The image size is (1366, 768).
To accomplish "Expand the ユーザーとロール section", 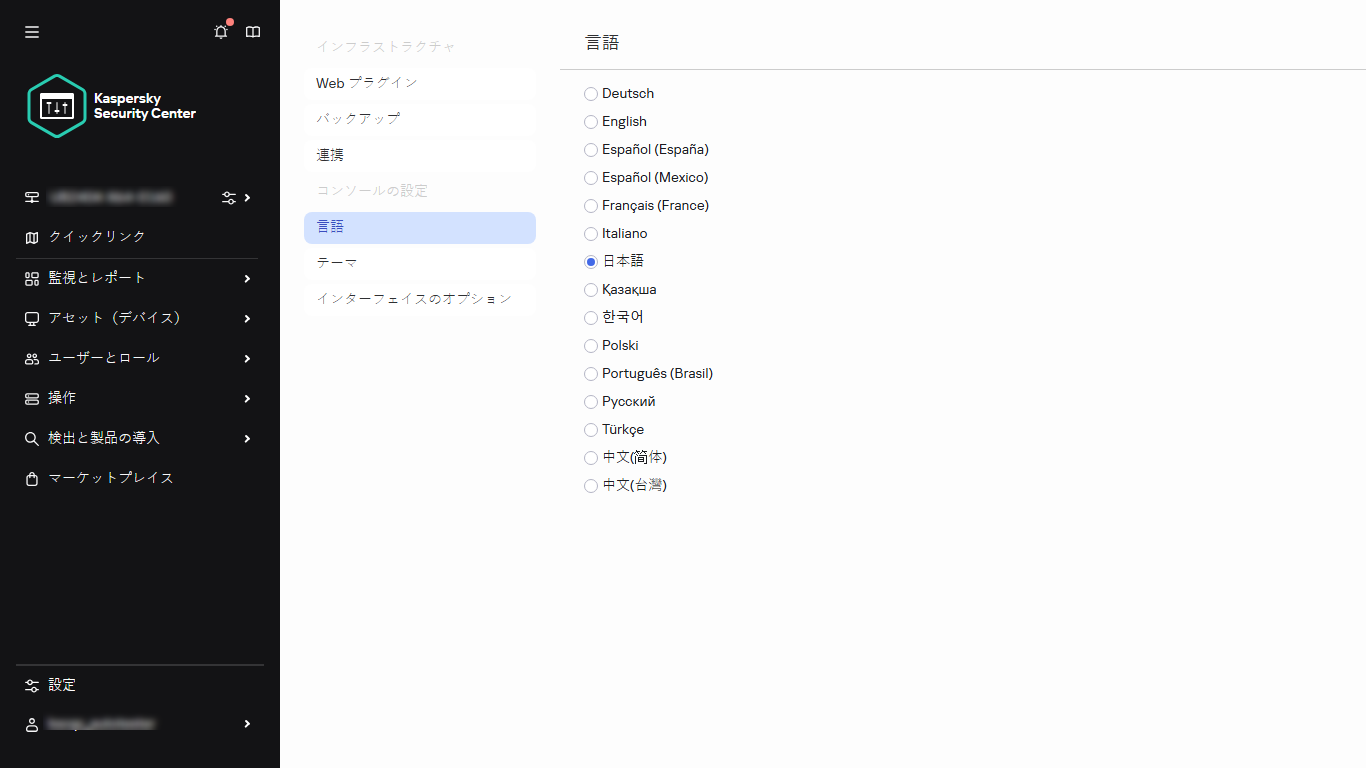I will 103,358.
